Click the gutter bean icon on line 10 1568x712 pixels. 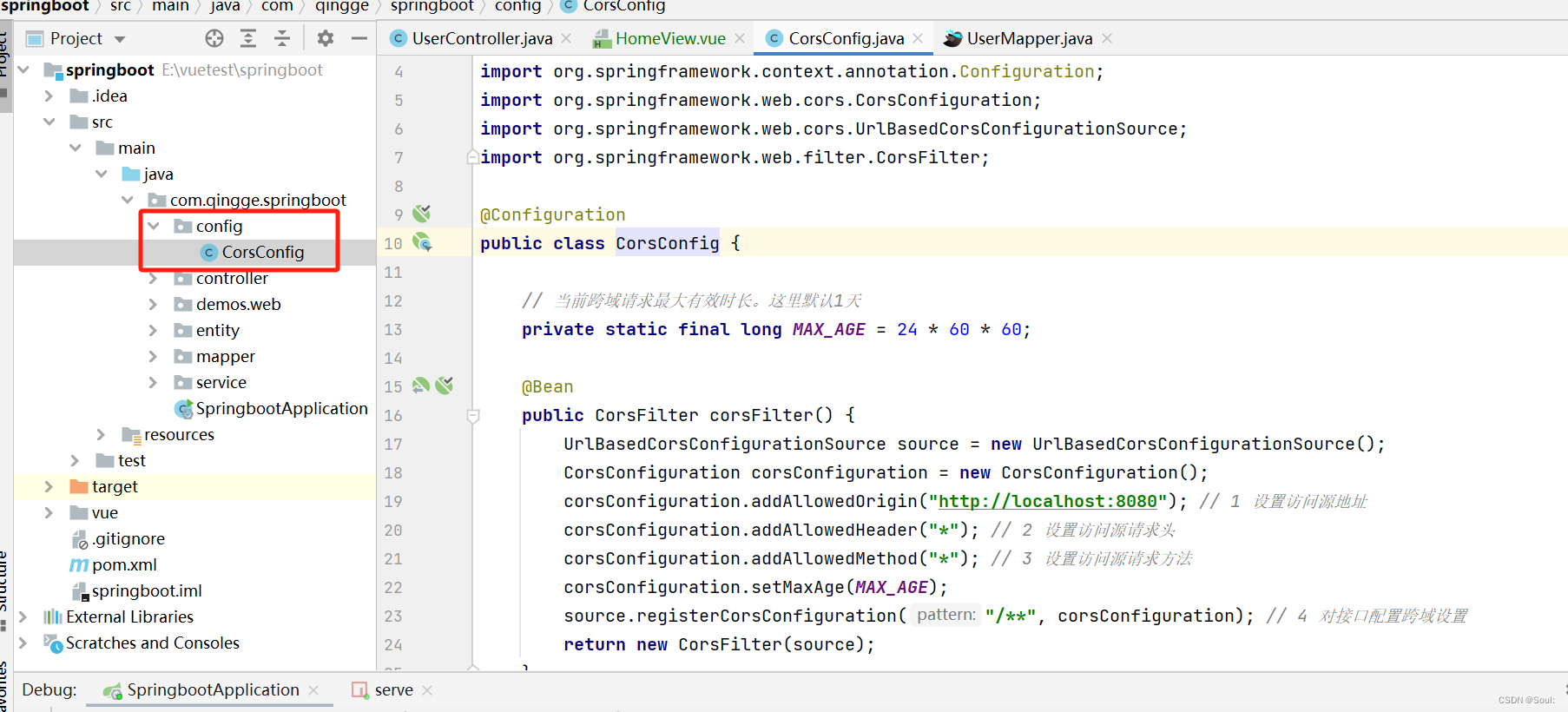tap(422, 242)
